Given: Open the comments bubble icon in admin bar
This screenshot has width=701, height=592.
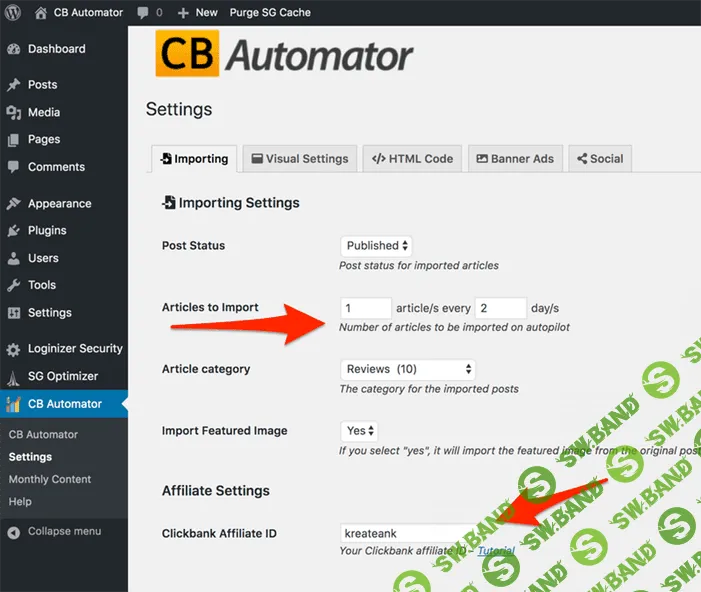Looking at the screenshot, I should click(143, 13).
